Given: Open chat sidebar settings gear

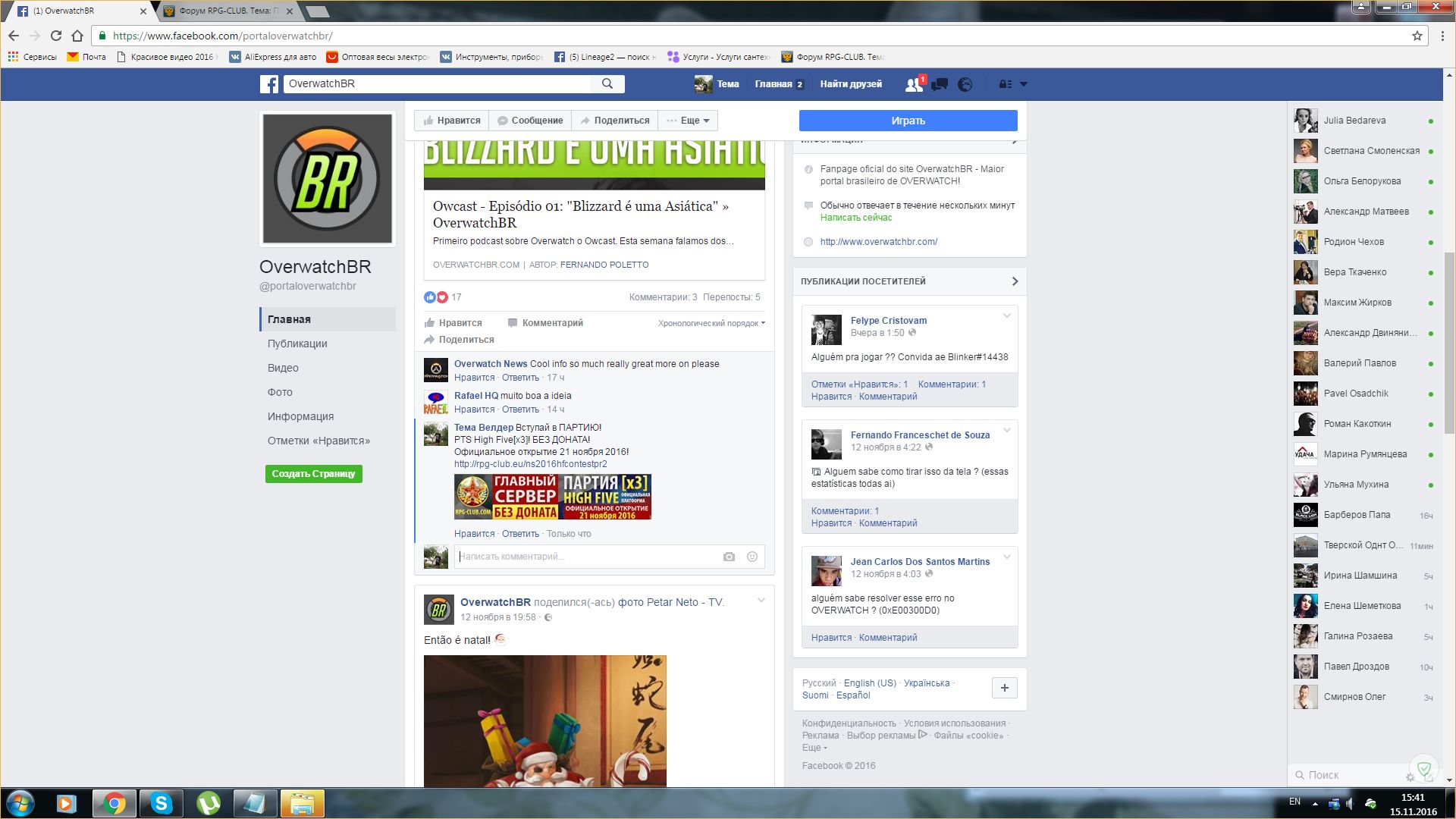Looking at the screenshot, I should point(1410,777).
